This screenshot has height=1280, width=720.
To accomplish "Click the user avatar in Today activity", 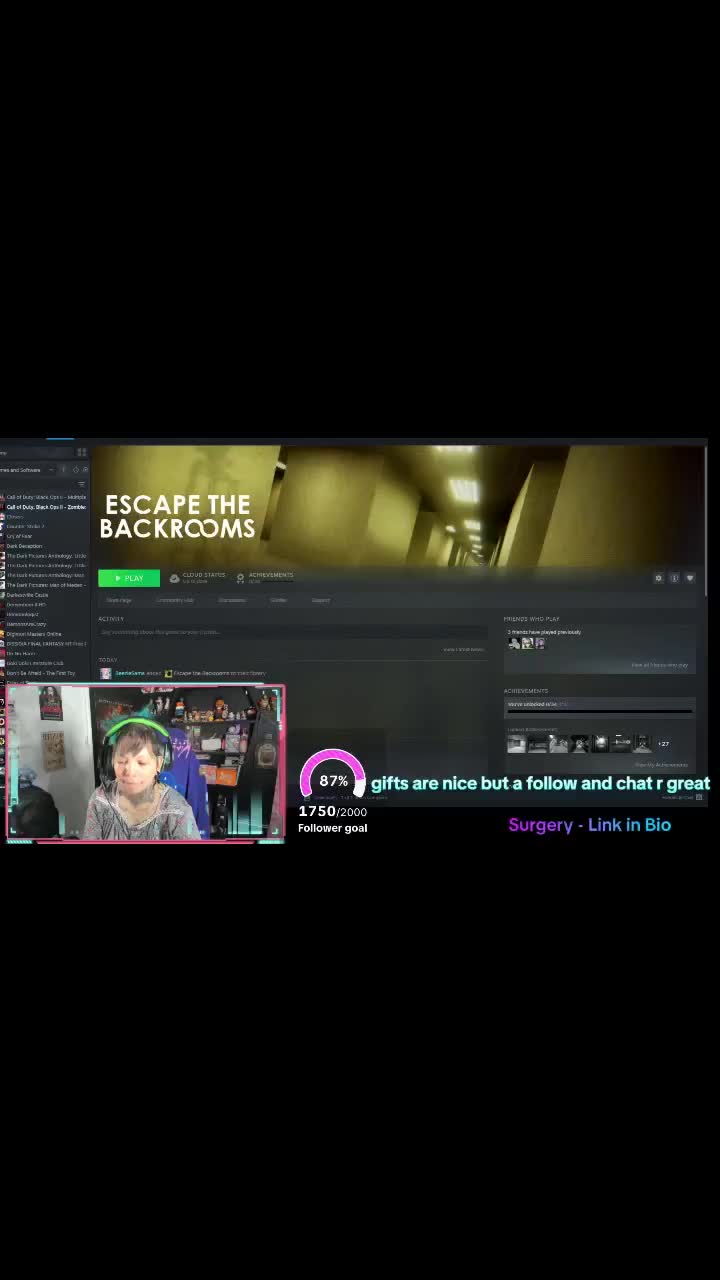I will 105,673.
